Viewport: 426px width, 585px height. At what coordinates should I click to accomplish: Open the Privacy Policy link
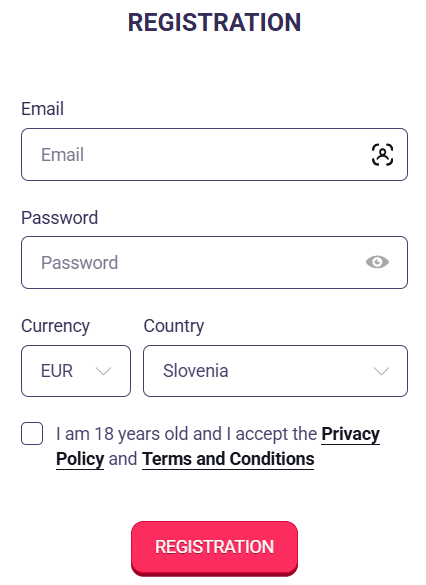tap(350, 434)
